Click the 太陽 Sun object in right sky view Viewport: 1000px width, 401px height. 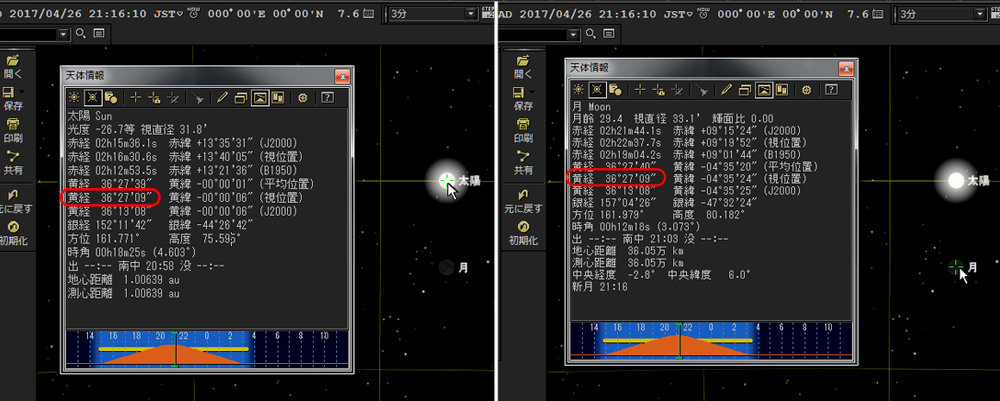(955, 181)
